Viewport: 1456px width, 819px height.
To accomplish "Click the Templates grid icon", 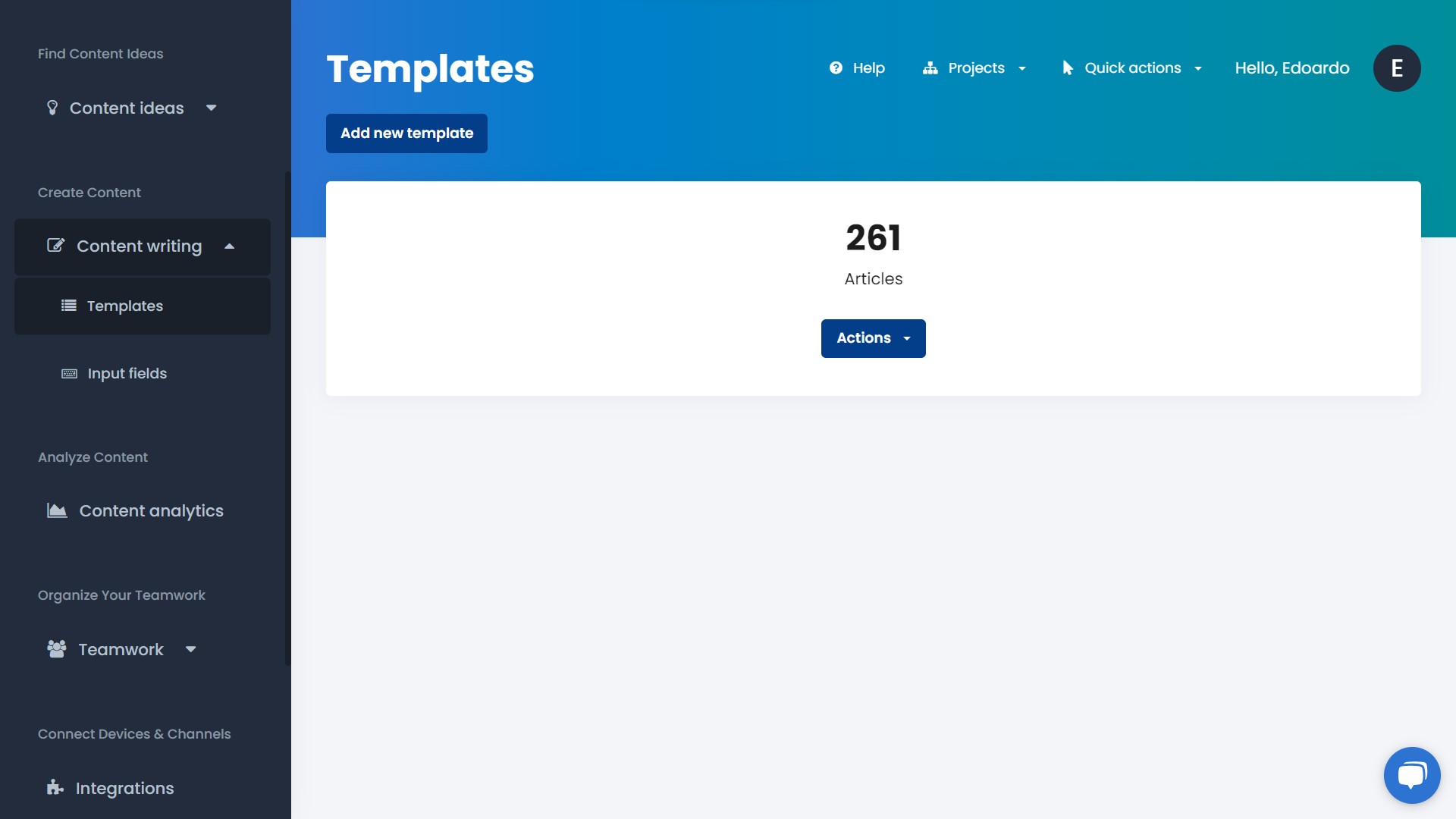I will 68,305.
